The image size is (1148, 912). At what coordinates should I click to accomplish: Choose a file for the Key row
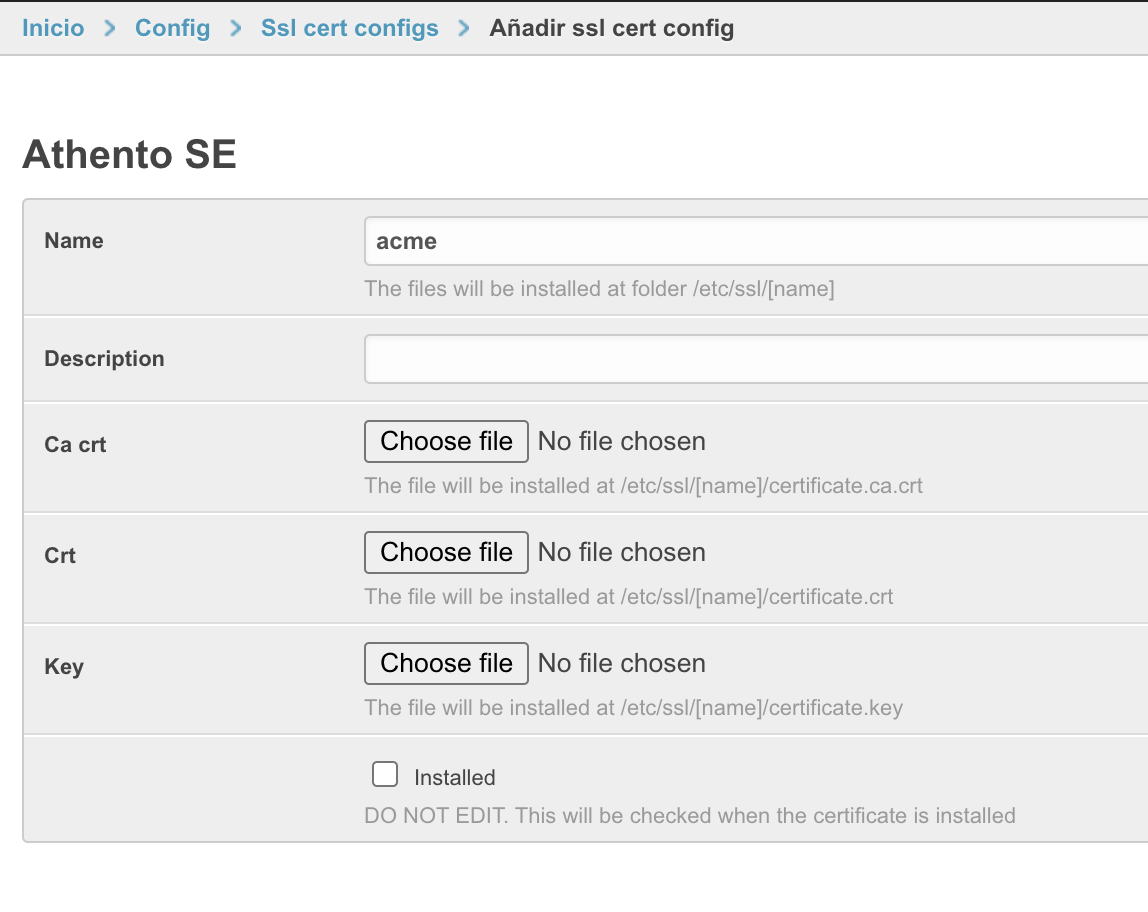pos(446,664)
